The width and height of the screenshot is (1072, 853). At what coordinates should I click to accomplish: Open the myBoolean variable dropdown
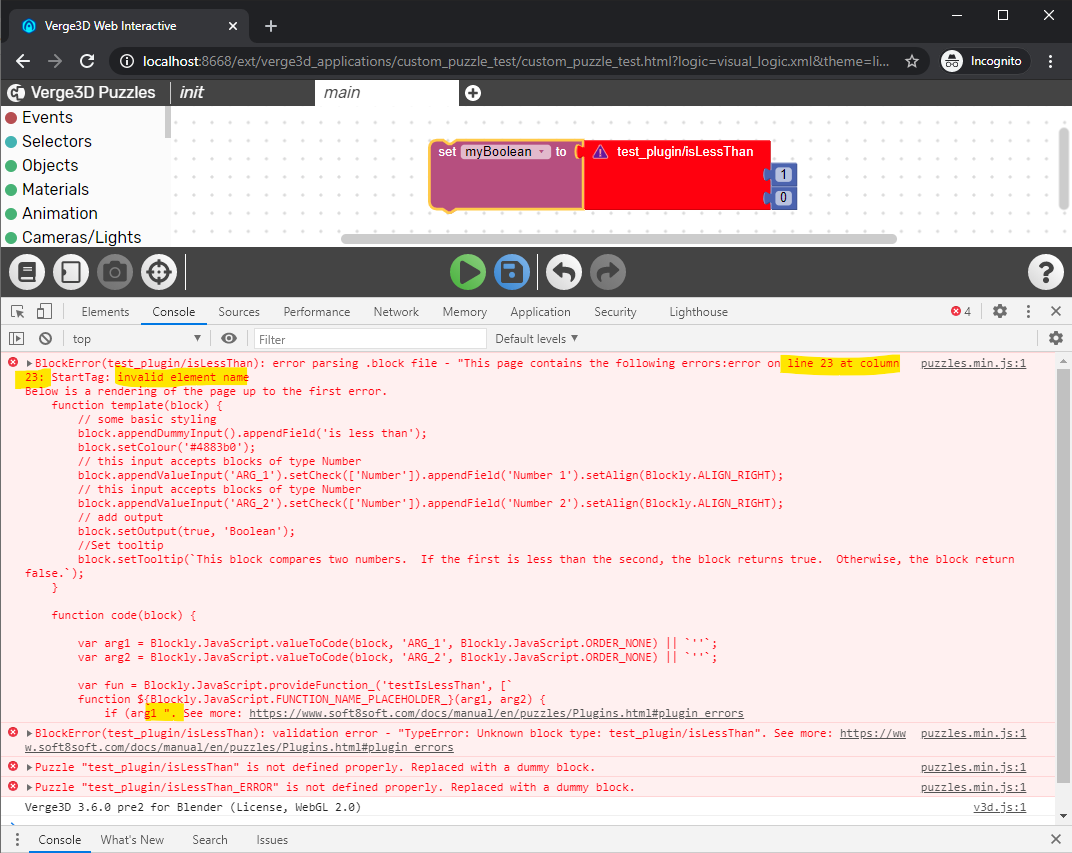(505, 152)
